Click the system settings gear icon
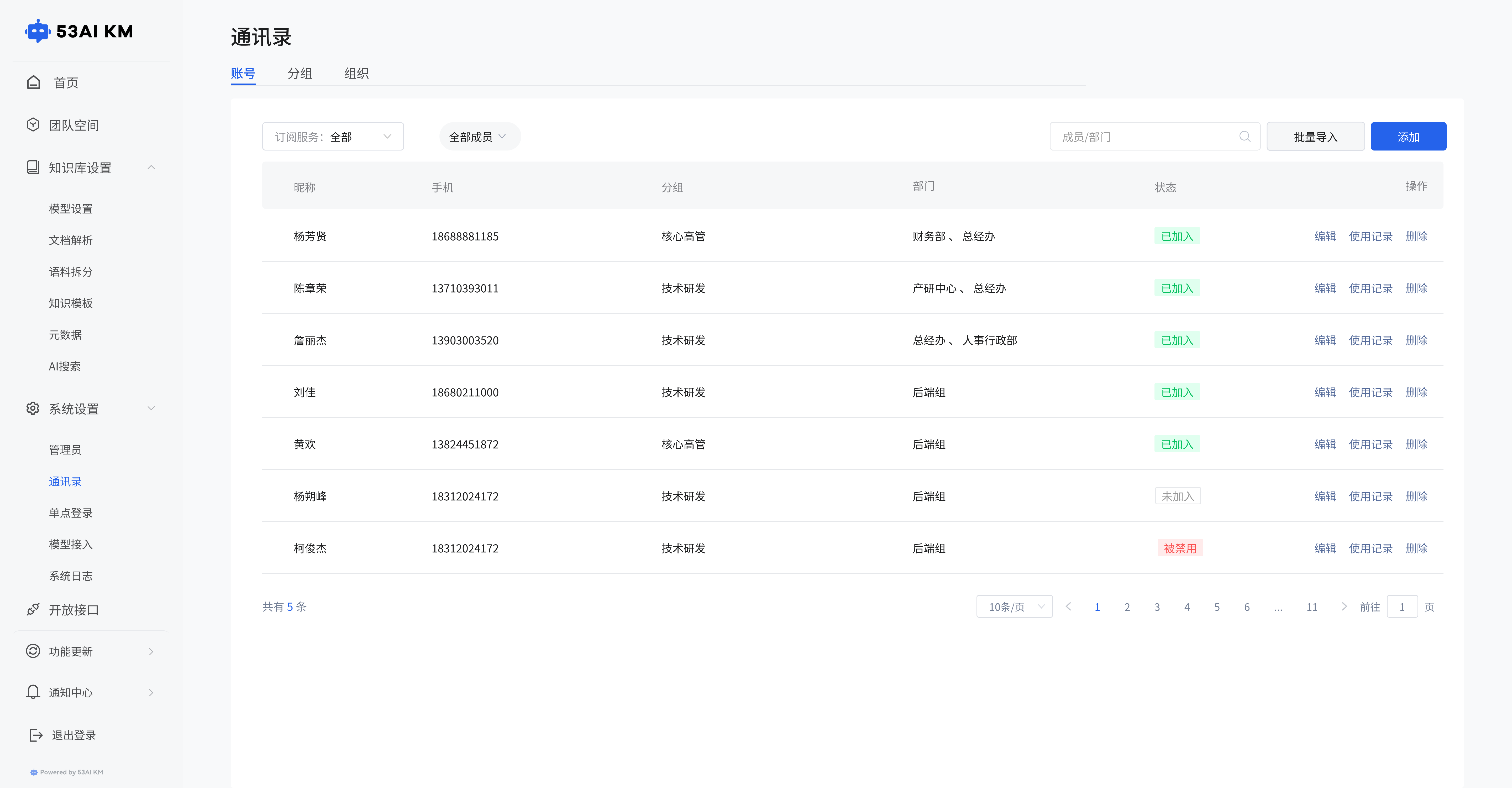The width and height of the screenshot is (1512, 788). click(33, 408)
